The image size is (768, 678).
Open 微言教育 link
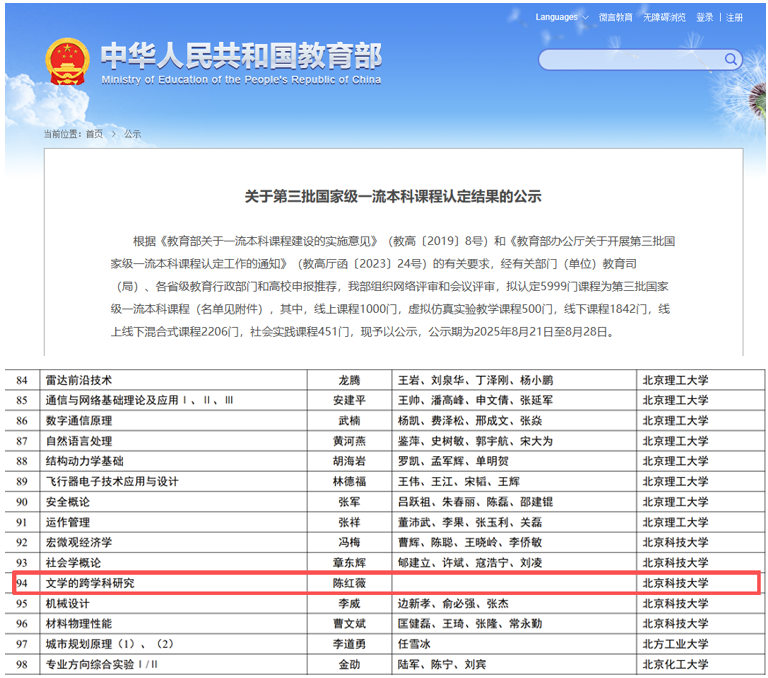[615, 18]
